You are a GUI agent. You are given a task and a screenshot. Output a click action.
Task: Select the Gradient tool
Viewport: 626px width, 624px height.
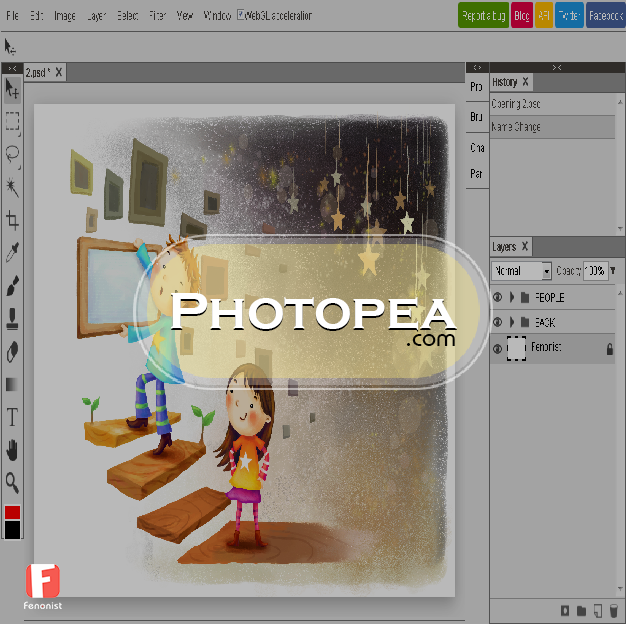point(12,384)
